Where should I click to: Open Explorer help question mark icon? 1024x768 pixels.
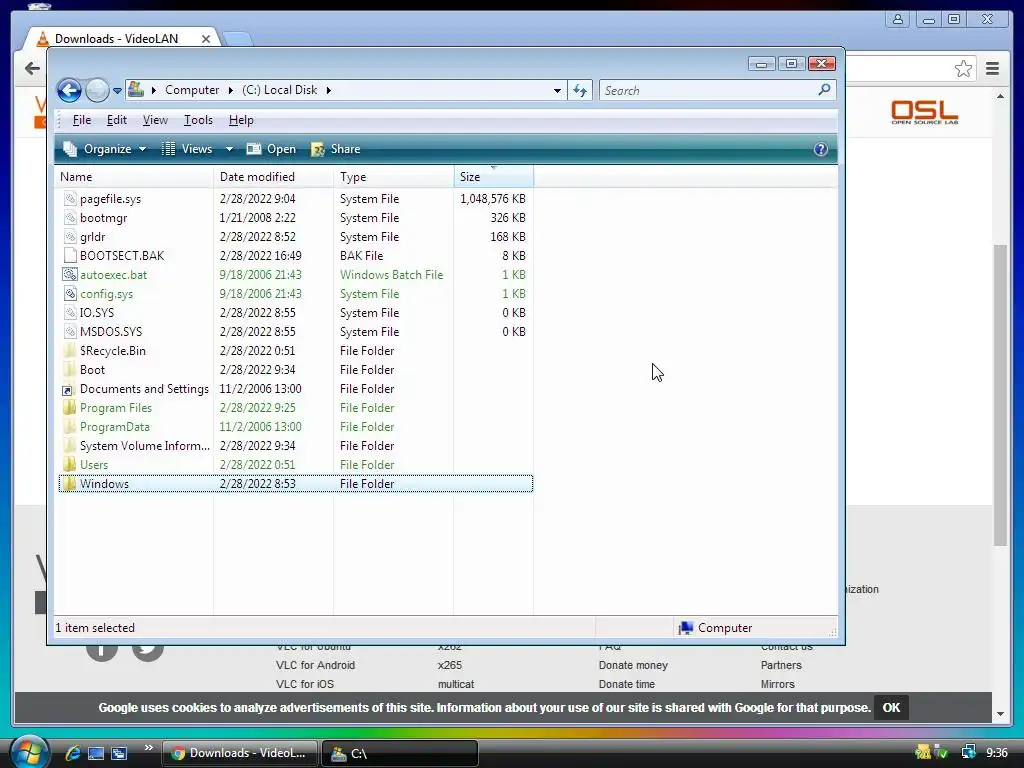tap(821, 149)
